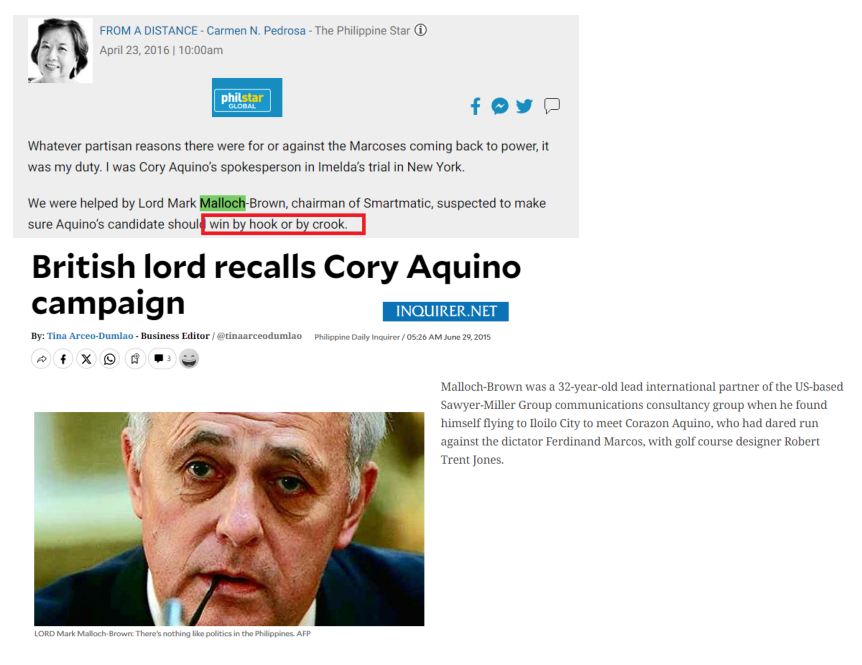
Task: Click the INQUIRER.NET logo badge
Action: pos(446,311)
